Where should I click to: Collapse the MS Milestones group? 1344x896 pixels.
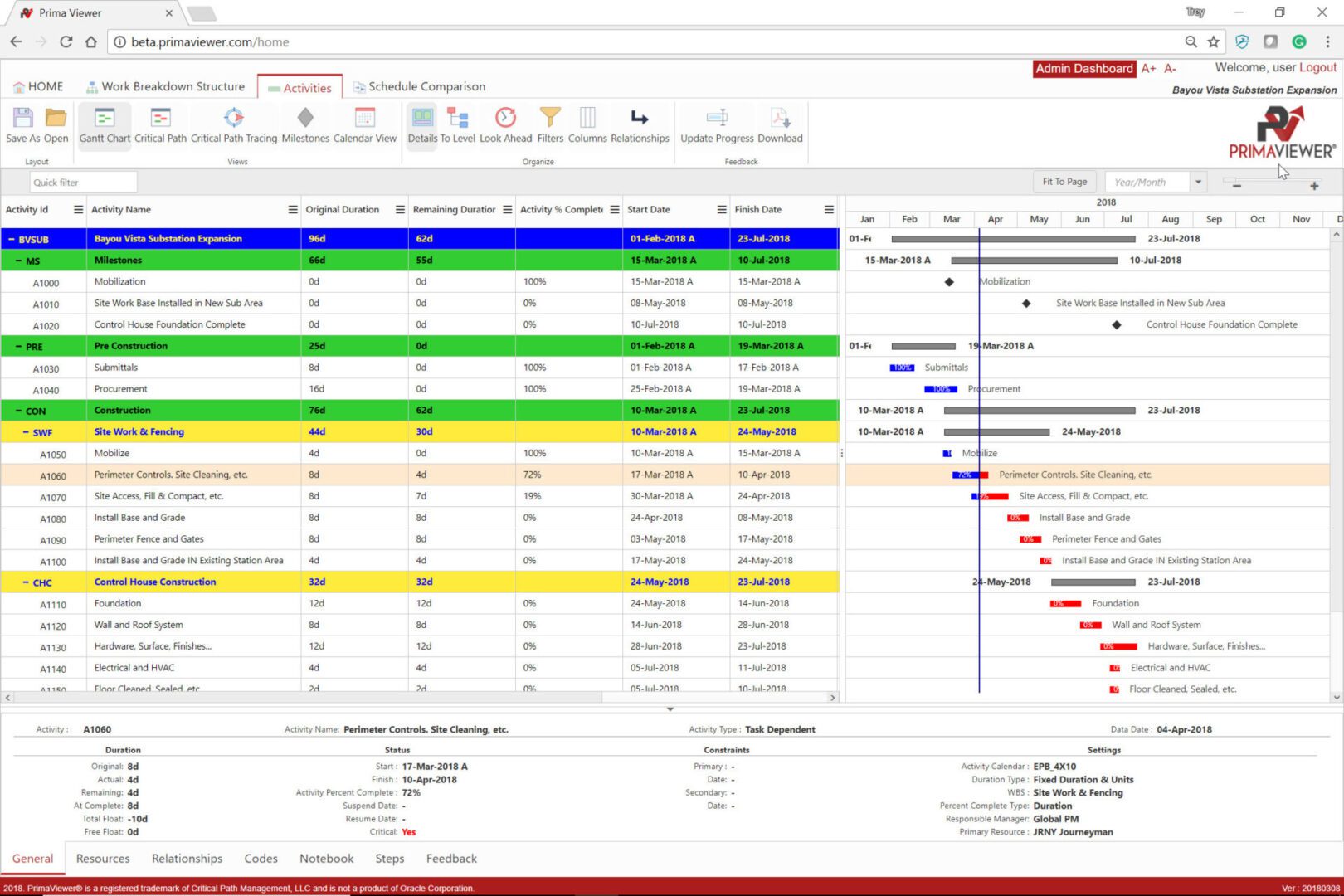(18, 261)
